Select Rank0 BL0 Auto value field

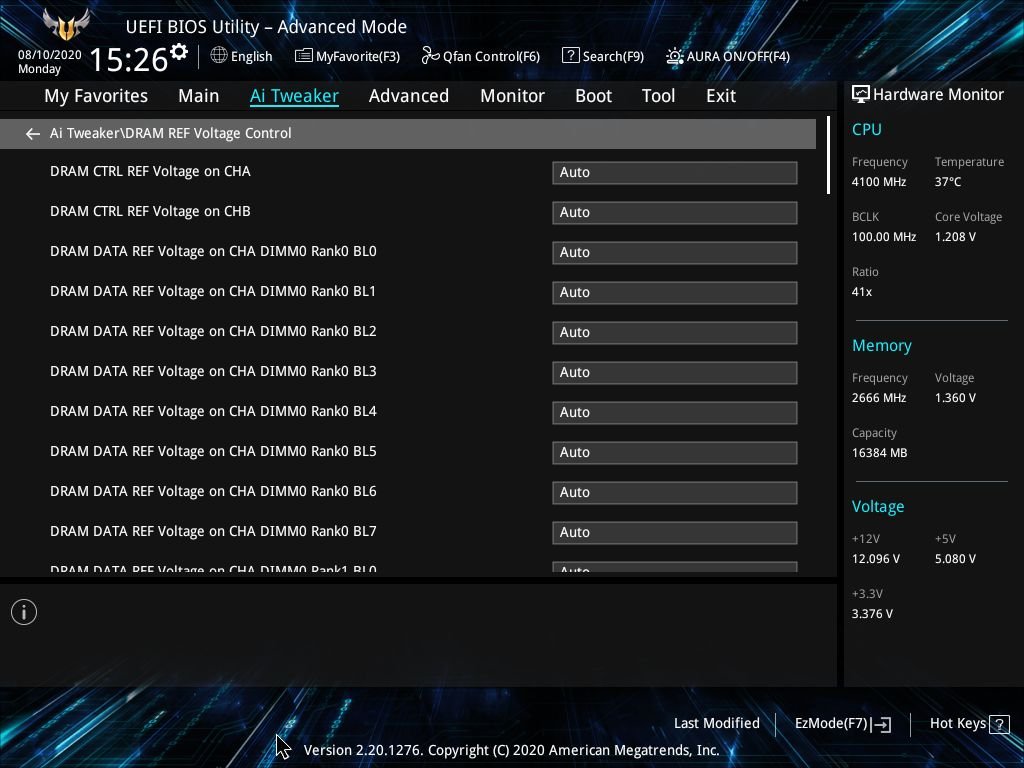(x=675, y=252)
